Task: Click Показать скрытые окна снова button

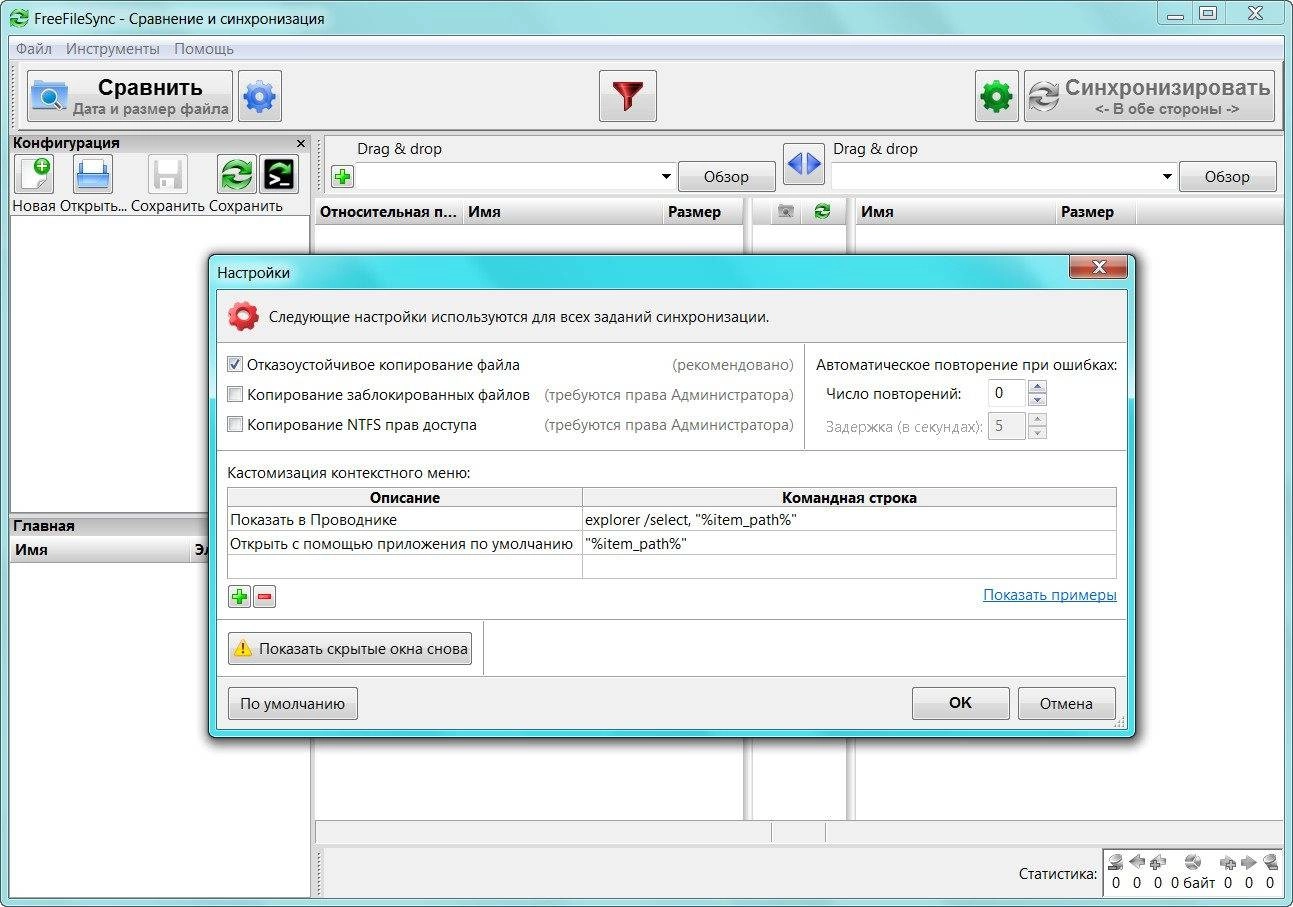Action: [350, 648]
